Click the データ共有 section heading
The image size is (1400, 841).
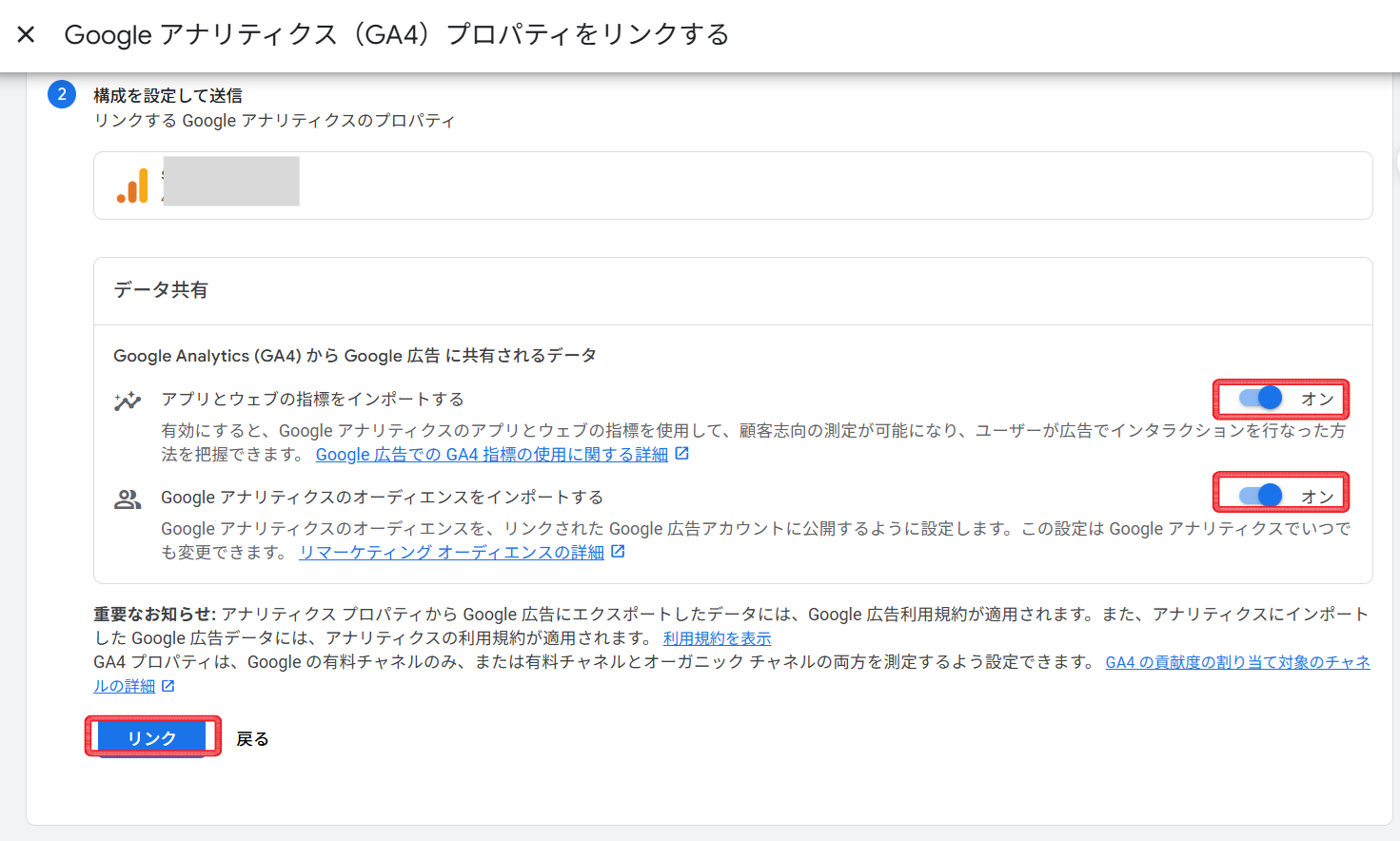(x=161, y=290)
